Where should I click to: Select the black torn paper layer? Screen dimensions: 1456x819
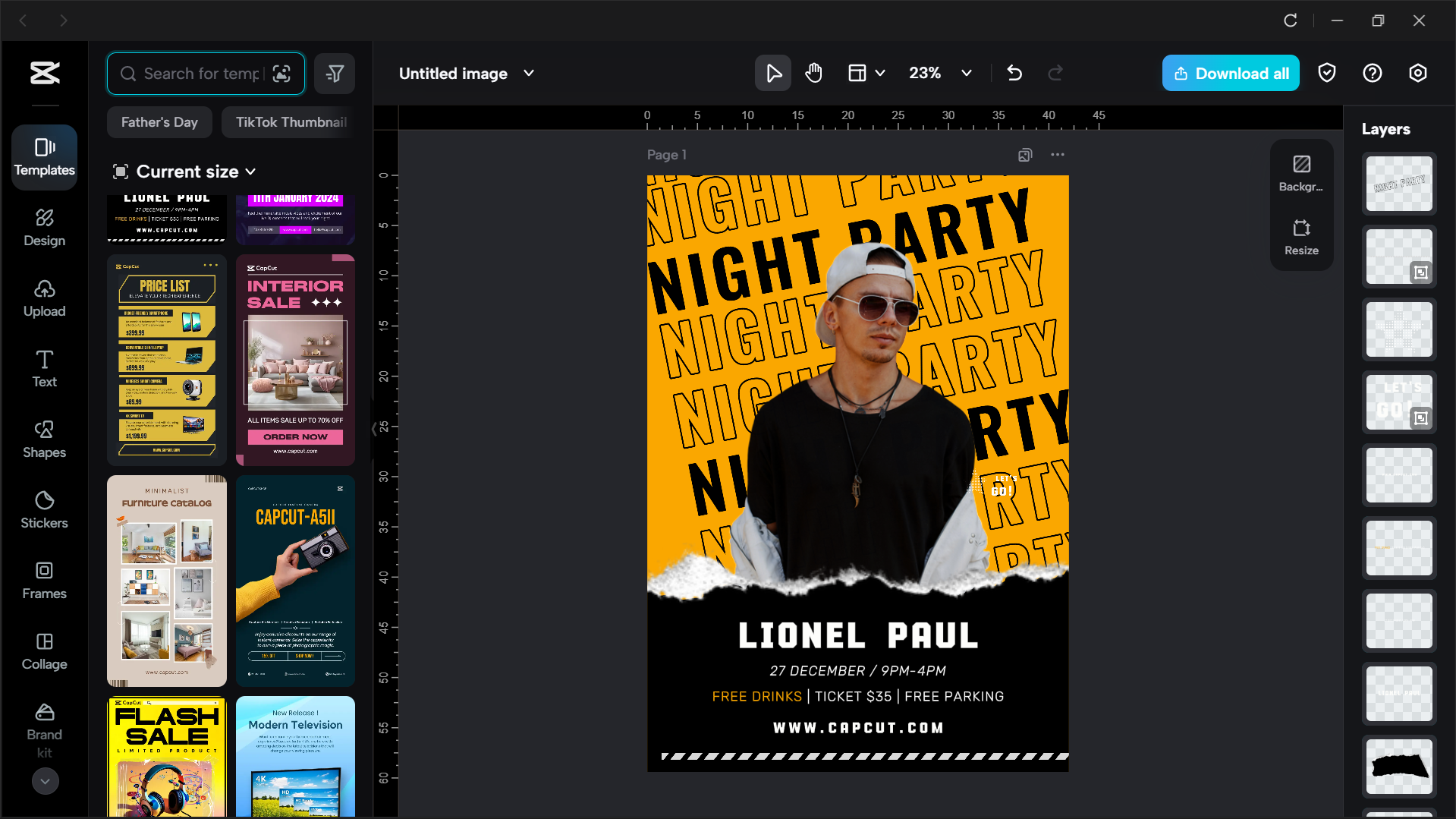[1399, 767]
